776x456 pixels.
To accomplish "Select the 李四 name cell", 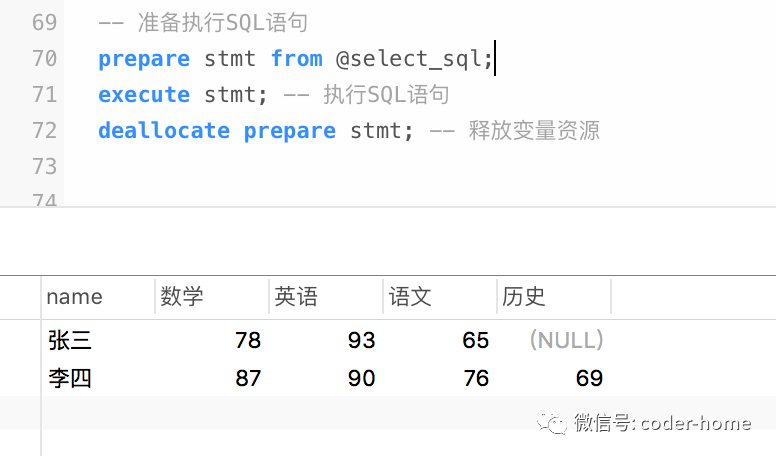I will pos(70,378).
